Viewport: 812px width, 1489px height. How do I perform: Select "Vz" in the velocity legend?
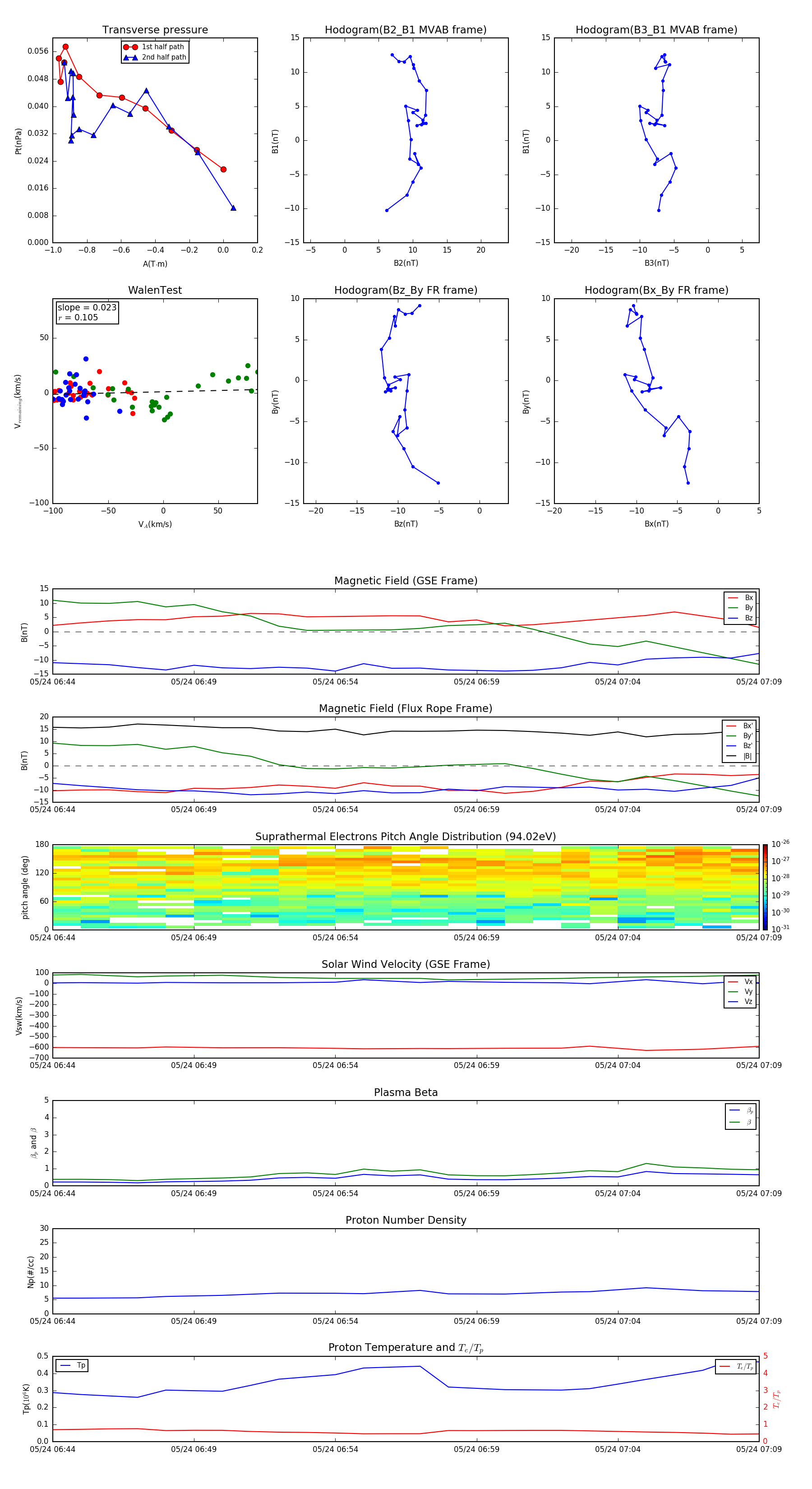click(741, 1002)
